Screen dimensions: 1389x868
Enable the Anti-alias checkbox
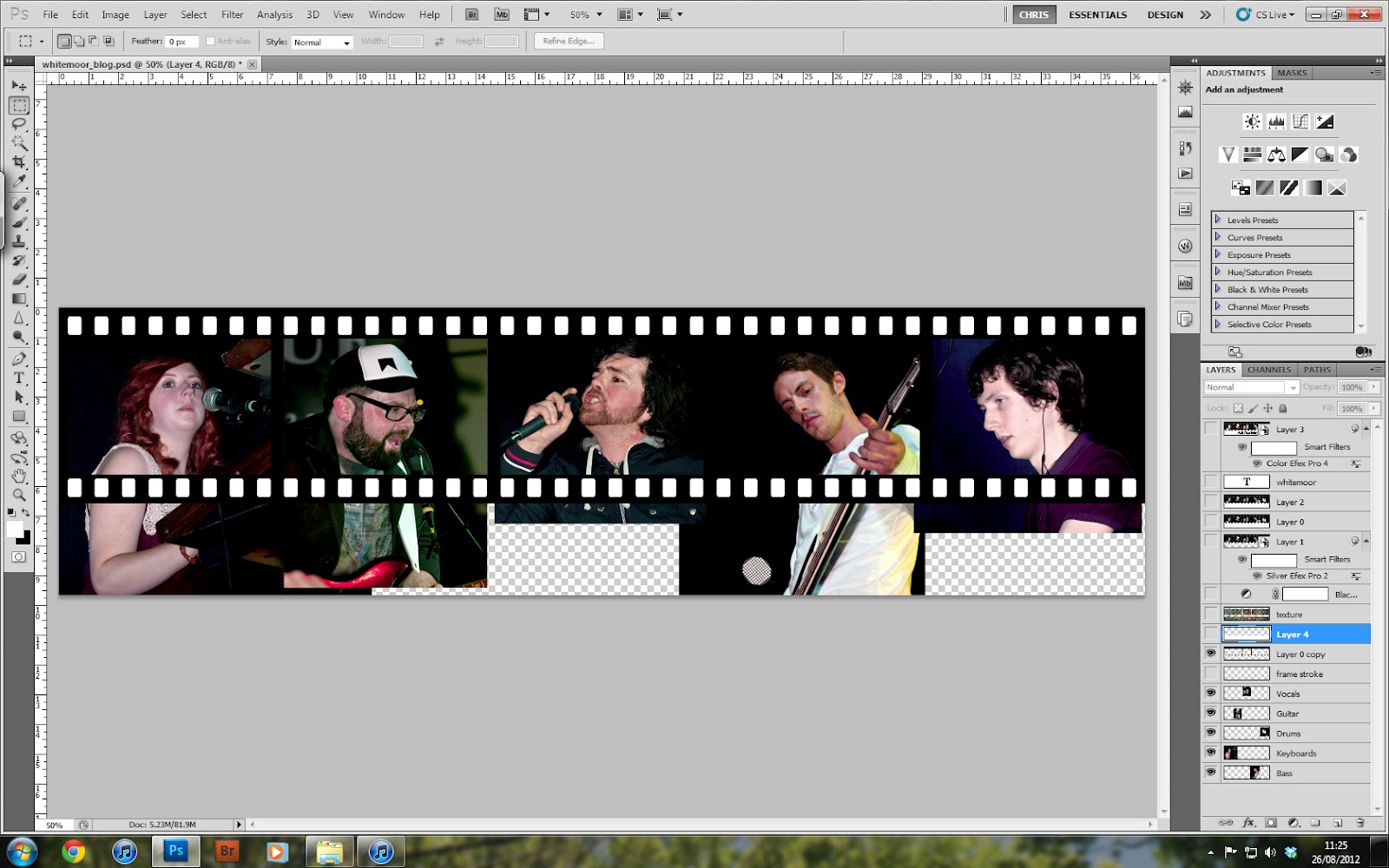click(209, 40)
